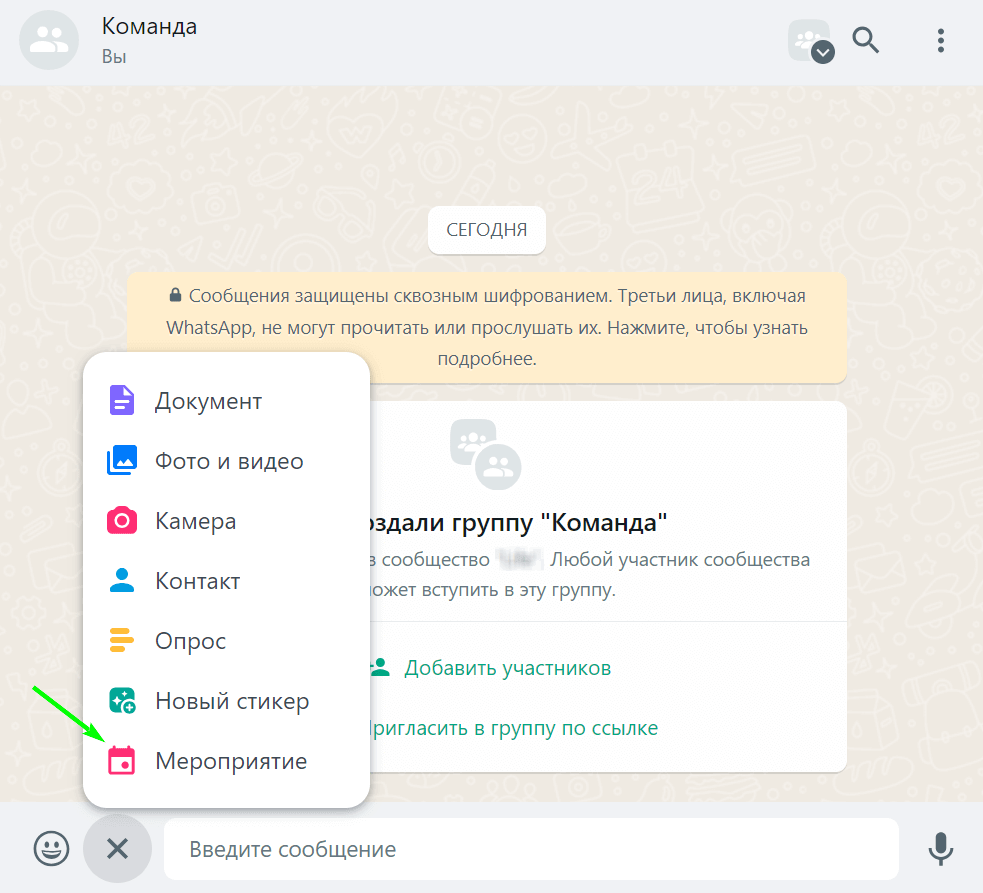
Task: Click the community group icon in the card
Action: (486, 454)
